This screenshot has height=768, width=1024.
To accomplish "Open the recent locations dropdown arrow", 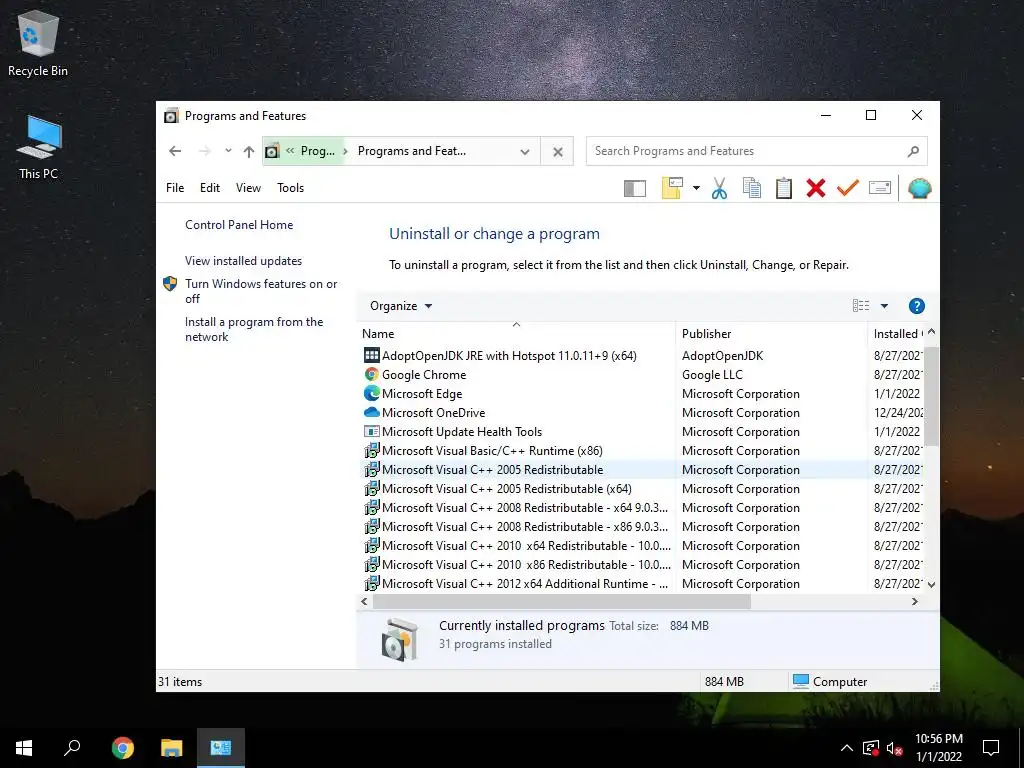I will tap(228, 151).
